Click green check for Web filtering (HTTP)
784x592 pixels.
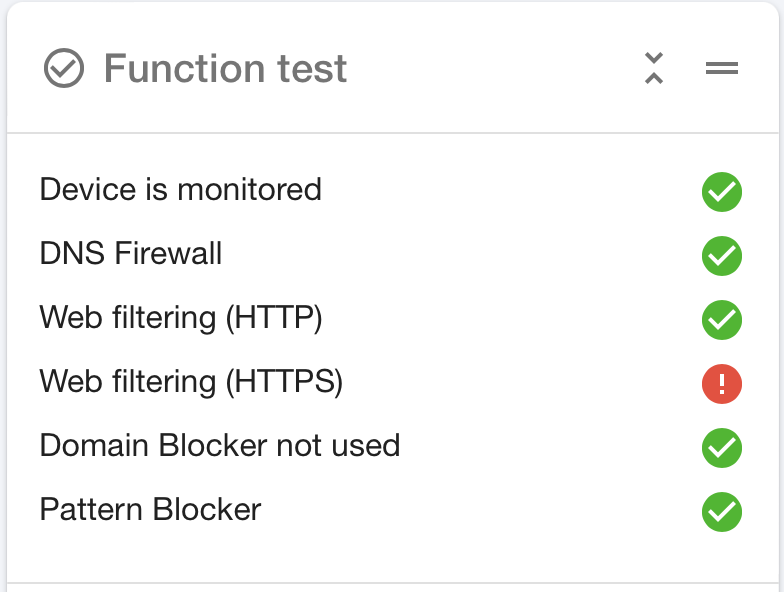coord(722,320)
